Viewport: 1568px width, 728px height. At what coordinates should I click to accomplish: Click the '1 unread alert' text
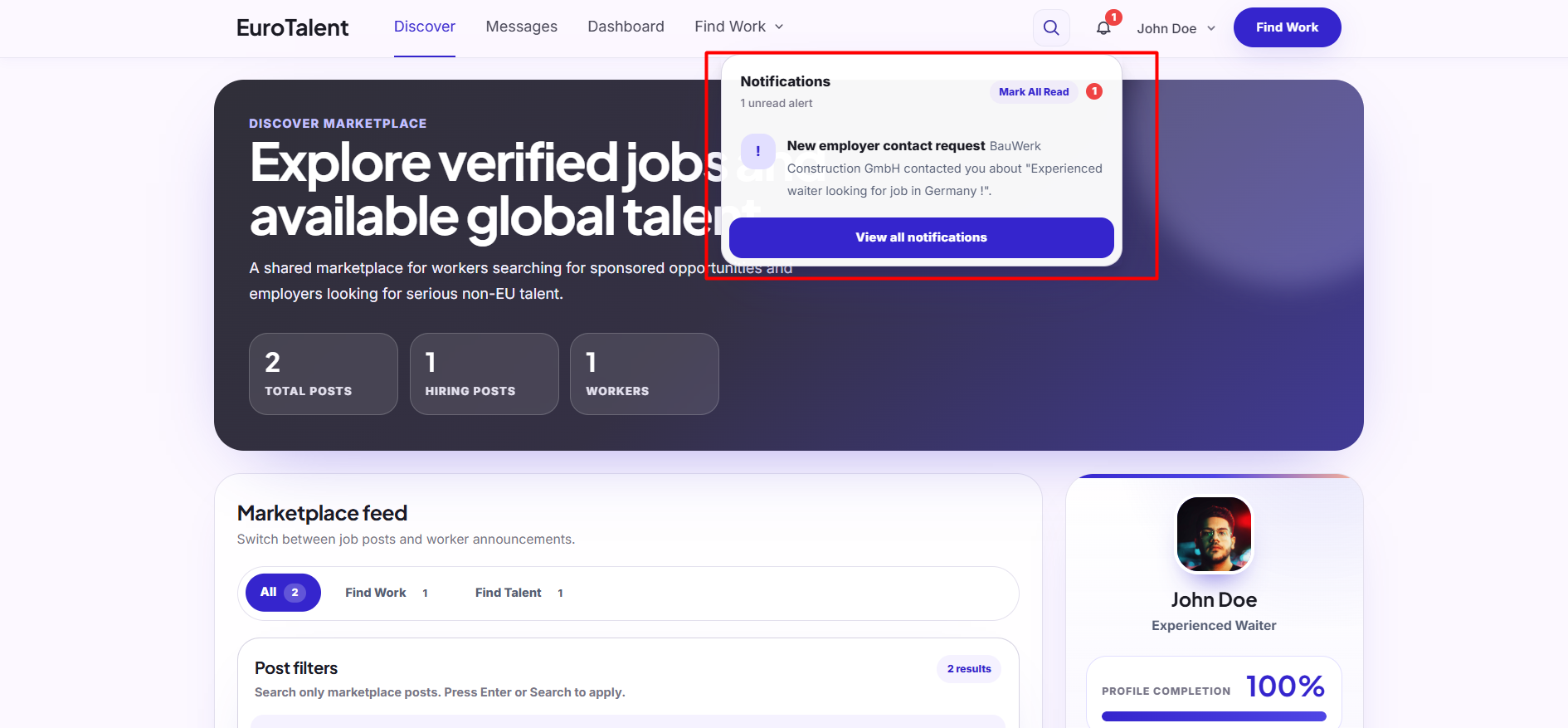[x=777, y=104]
